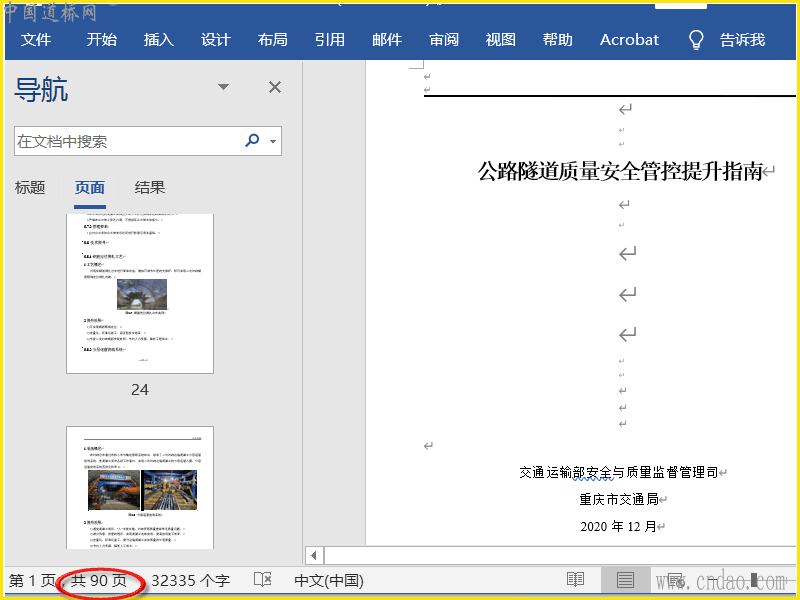Show the 结果 navigation tab
This screenshot has width=800, height=600.
(x=150, y=187)
